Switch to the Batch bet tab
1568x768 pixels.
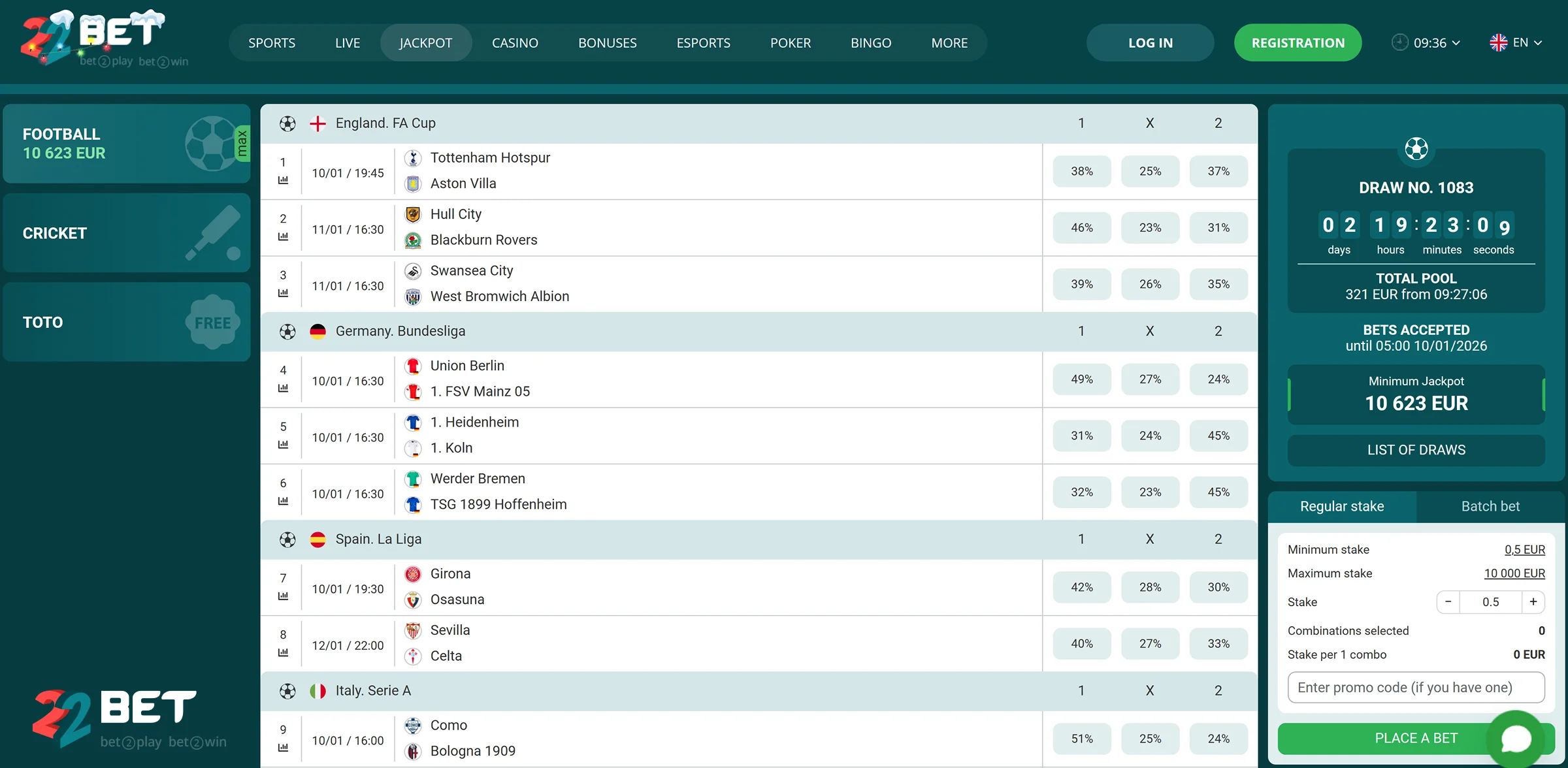point(1491,506)
